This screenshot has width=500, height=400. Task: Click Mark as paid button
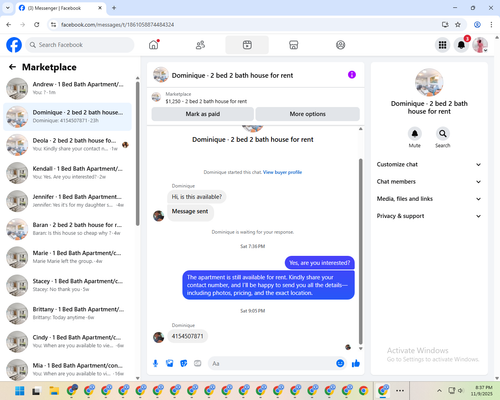click(x=203, y=114)
